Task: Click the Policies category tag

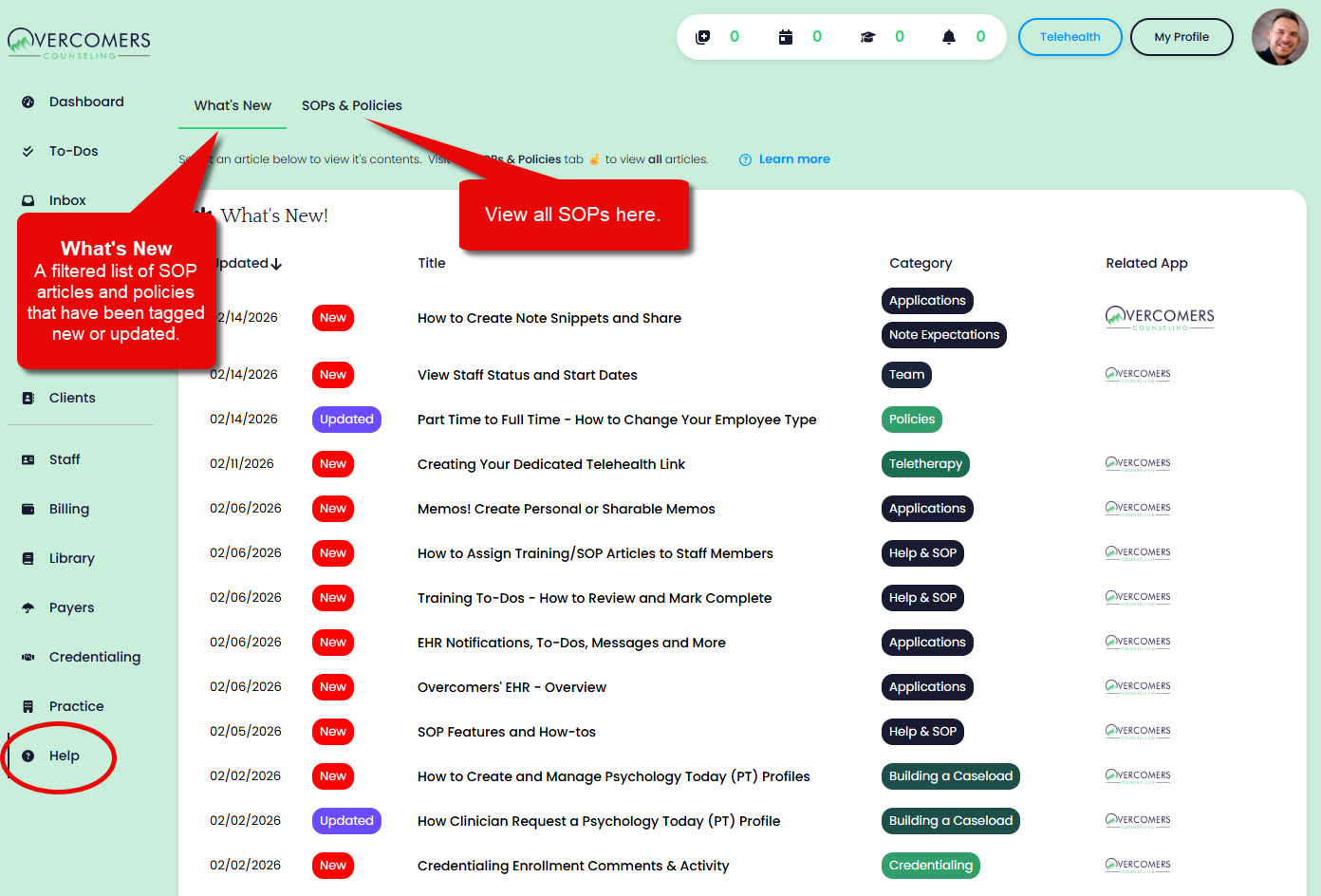Action: [x=912, y=420]
